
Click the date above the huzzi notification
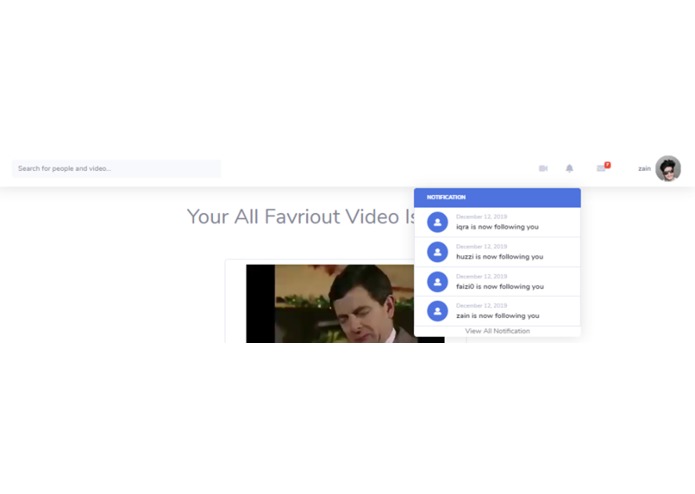point(481,246)
